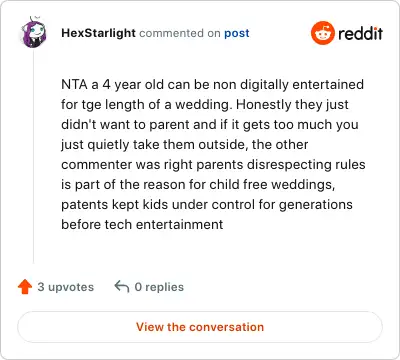Follow the blue 'post' link
The width and height of the screenshot is (400, 360).
[237, 33]
